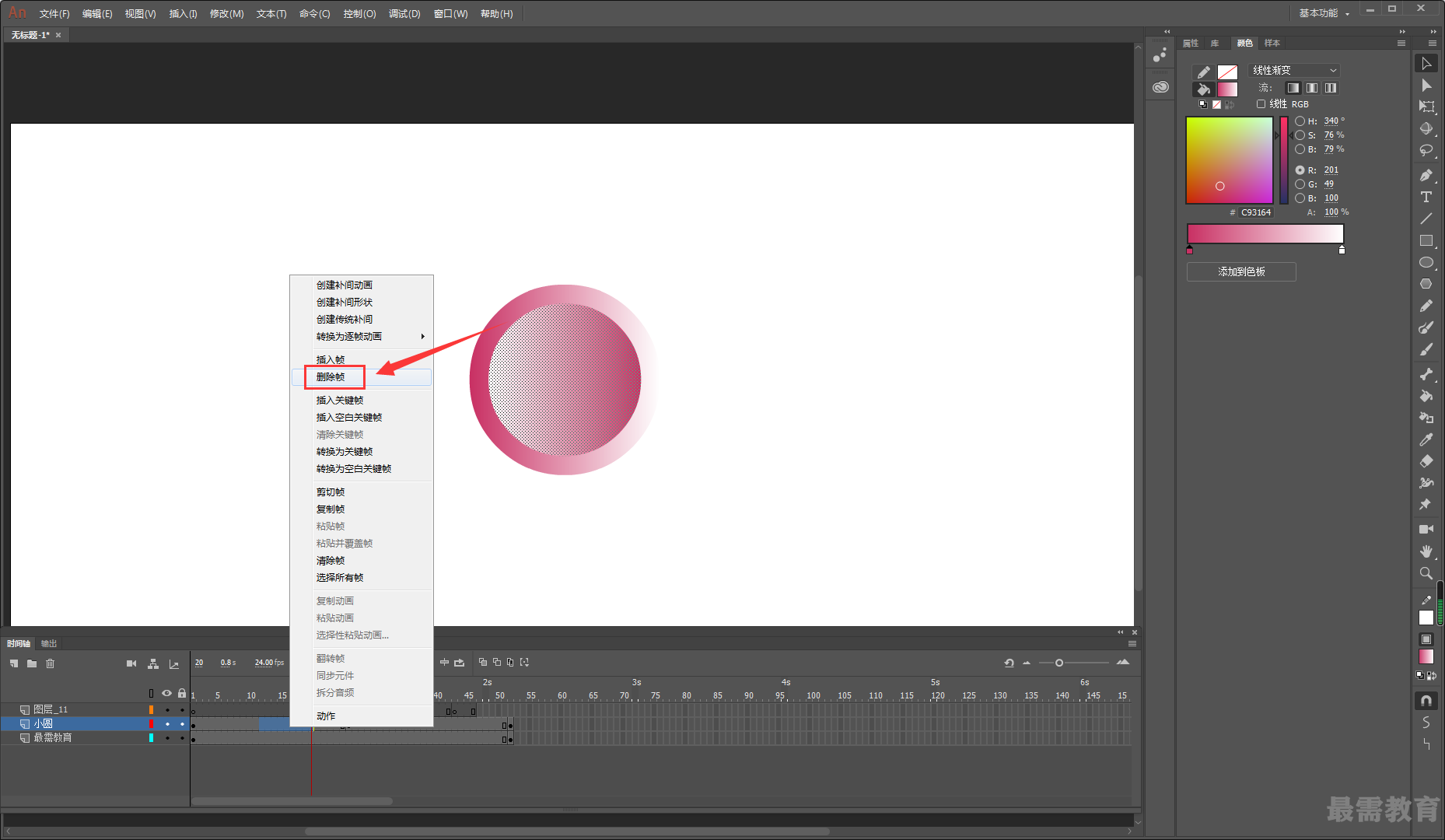Open the Creative Cloud Libraries panel icon
This screenshot has height=840, width=1445.
click(x=1160, y=87)
